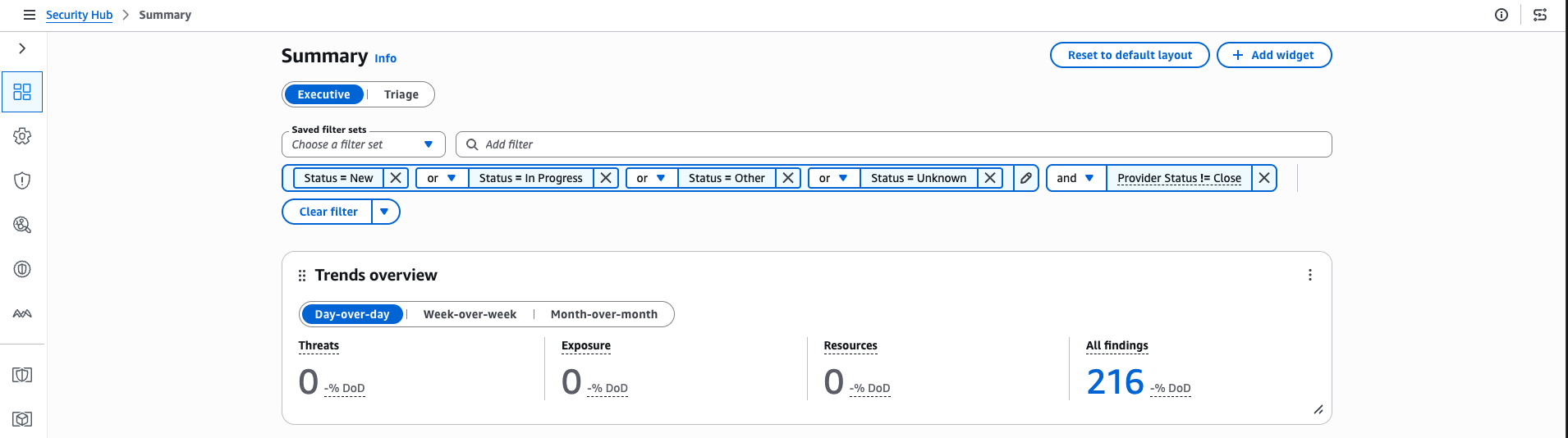
Task: Click the Provider Status != Close token
Action: [x=1179, y=178]
